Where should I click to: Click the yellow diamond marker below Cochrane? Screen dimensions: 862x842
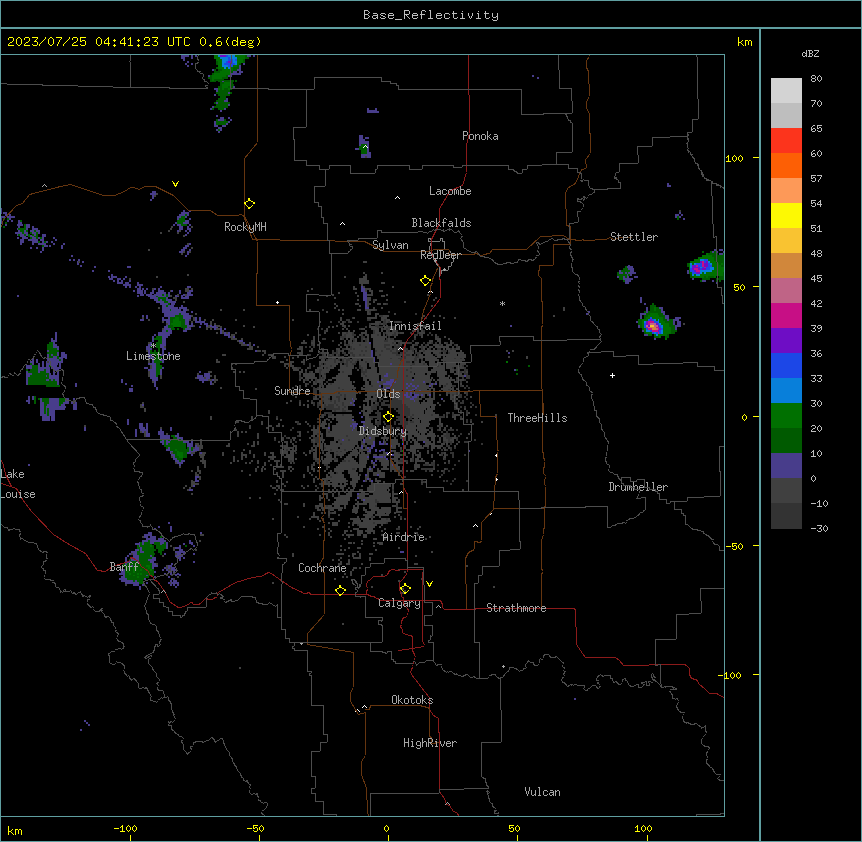click(340, 590)
